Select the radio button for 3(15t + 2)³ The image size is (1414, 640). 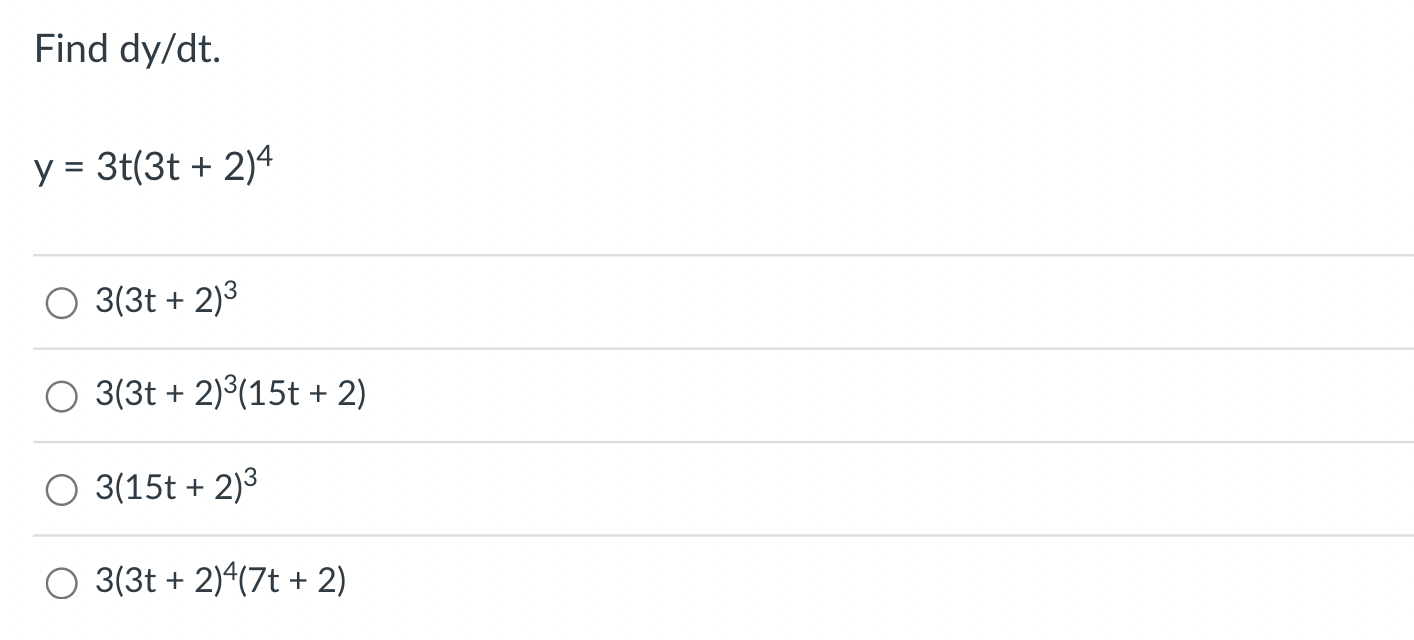tap(61, 490)
